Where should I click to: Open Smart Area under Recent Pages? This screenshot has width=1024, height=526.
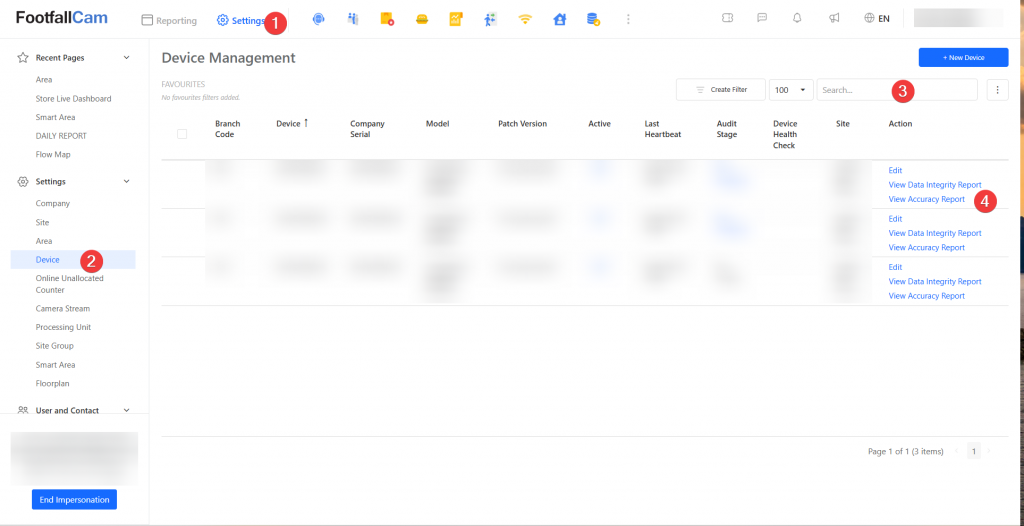coord(56,118)
